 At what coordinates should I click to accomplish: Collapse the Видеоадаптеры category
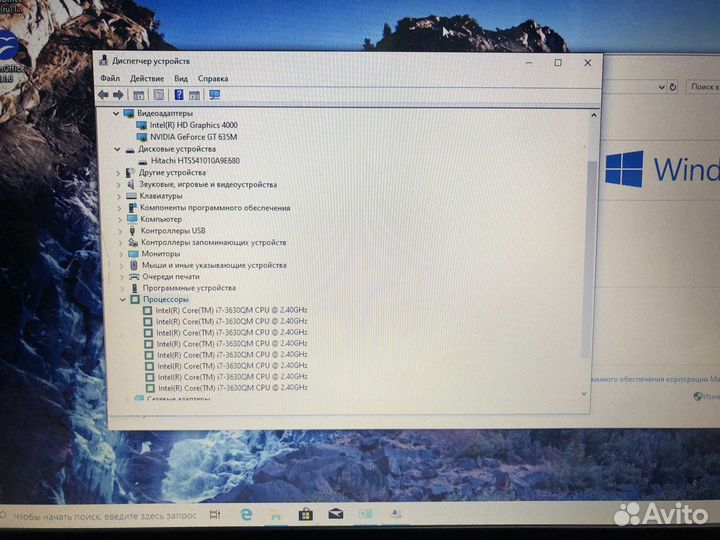[x=116, y=113]
